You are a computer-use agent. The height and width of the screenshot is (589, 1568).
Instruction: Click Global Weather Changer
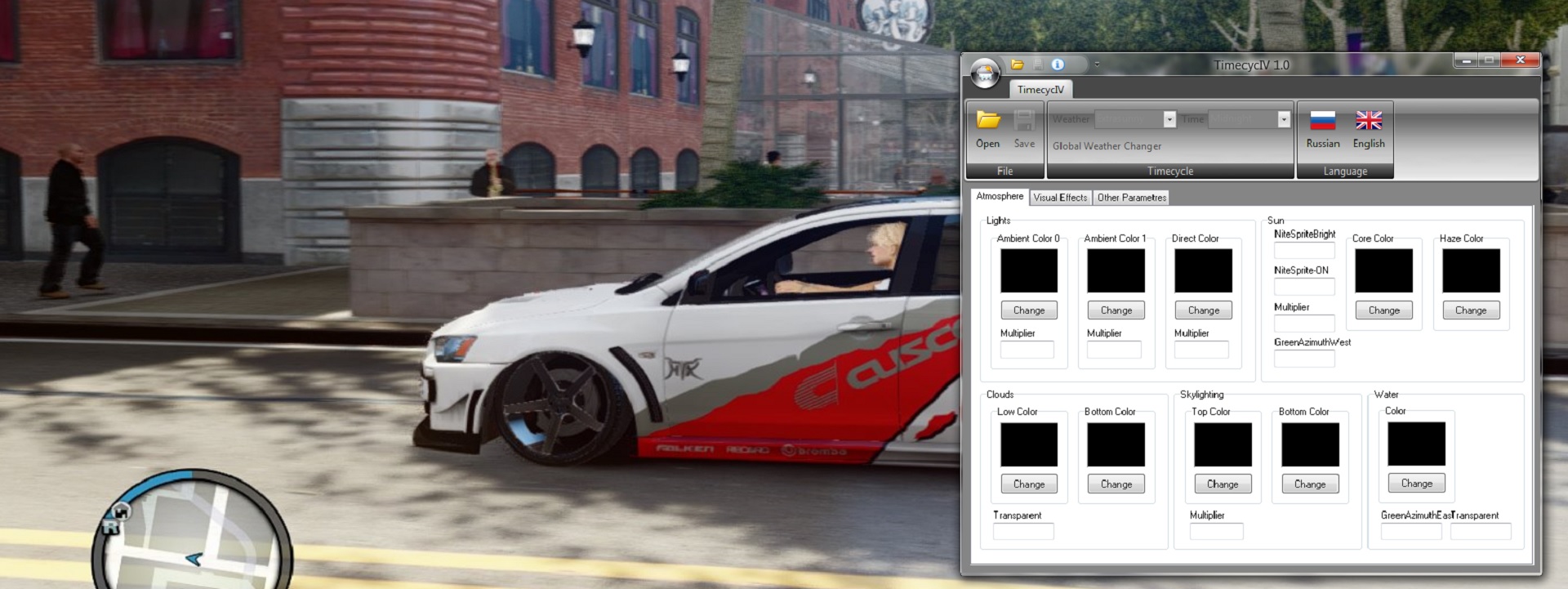click(1107, 146)
